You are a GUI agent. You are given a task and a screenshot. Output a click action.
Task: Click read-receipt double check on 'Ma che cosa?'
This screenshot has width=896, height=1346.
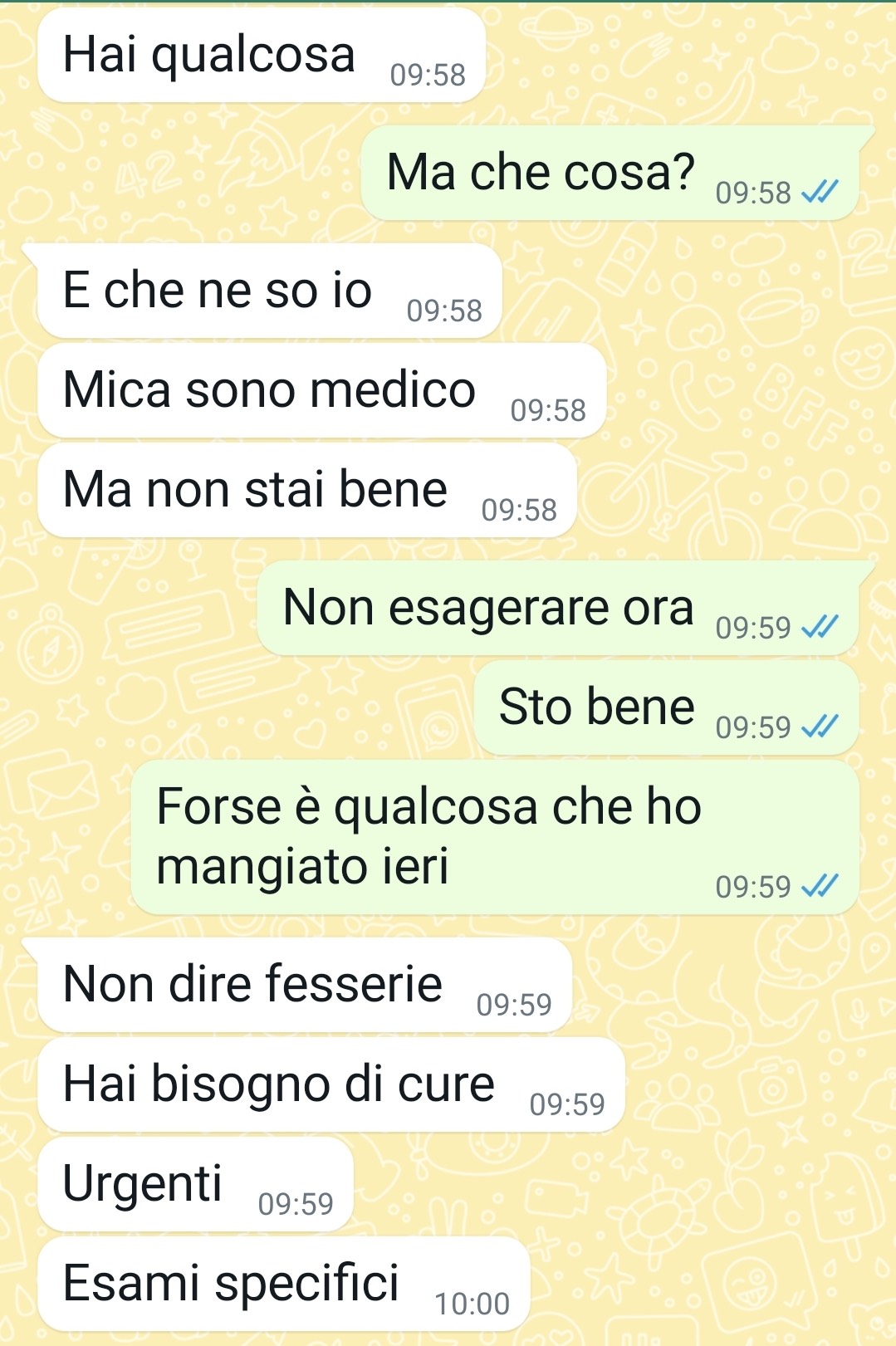pos(820,193)
